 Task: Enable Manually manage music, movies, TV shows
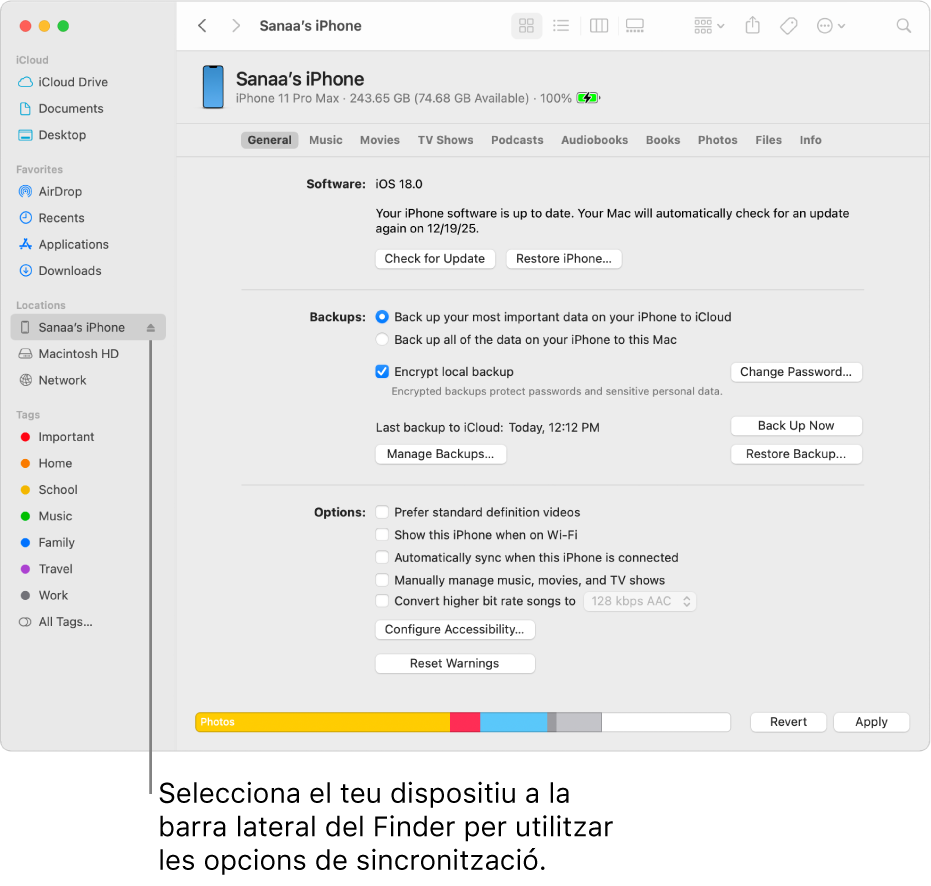point(382,580)
